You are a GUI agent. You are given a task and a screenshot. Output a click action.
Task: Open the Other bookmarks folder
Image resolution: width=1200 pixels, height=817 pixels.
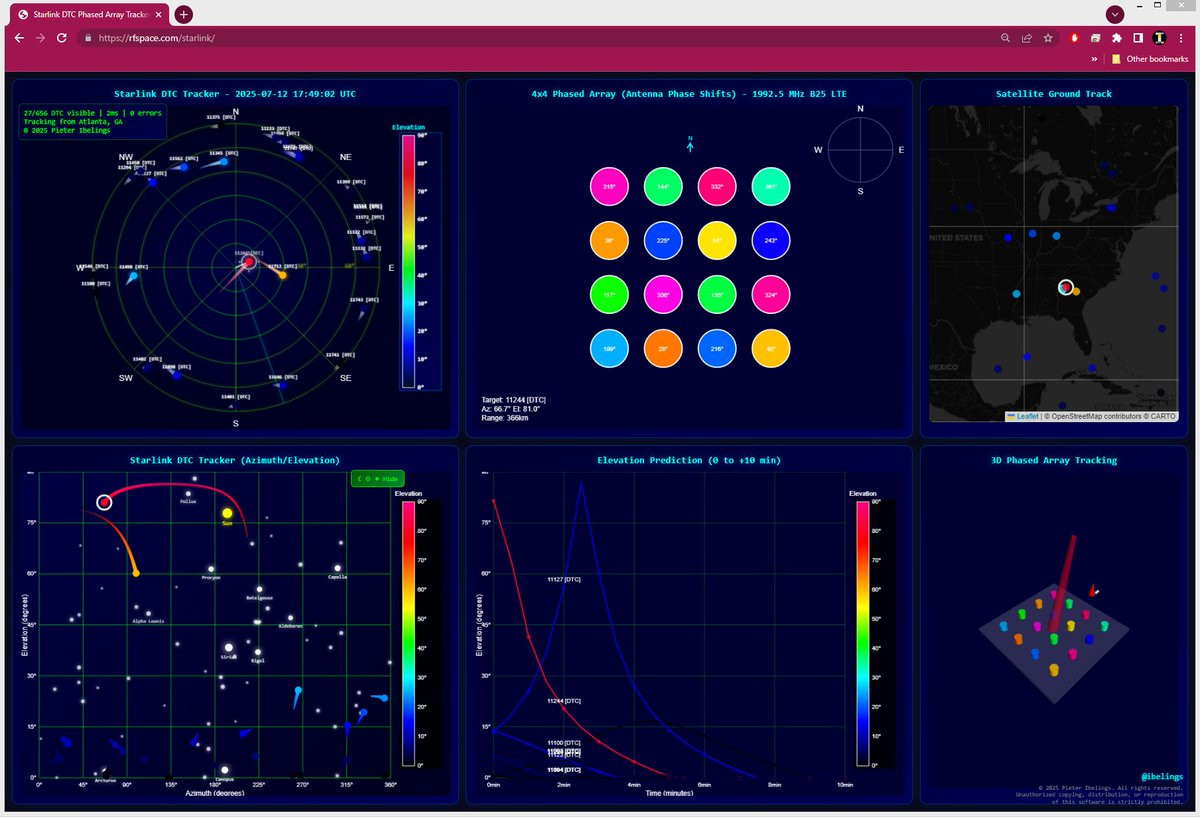(1149, 59)
